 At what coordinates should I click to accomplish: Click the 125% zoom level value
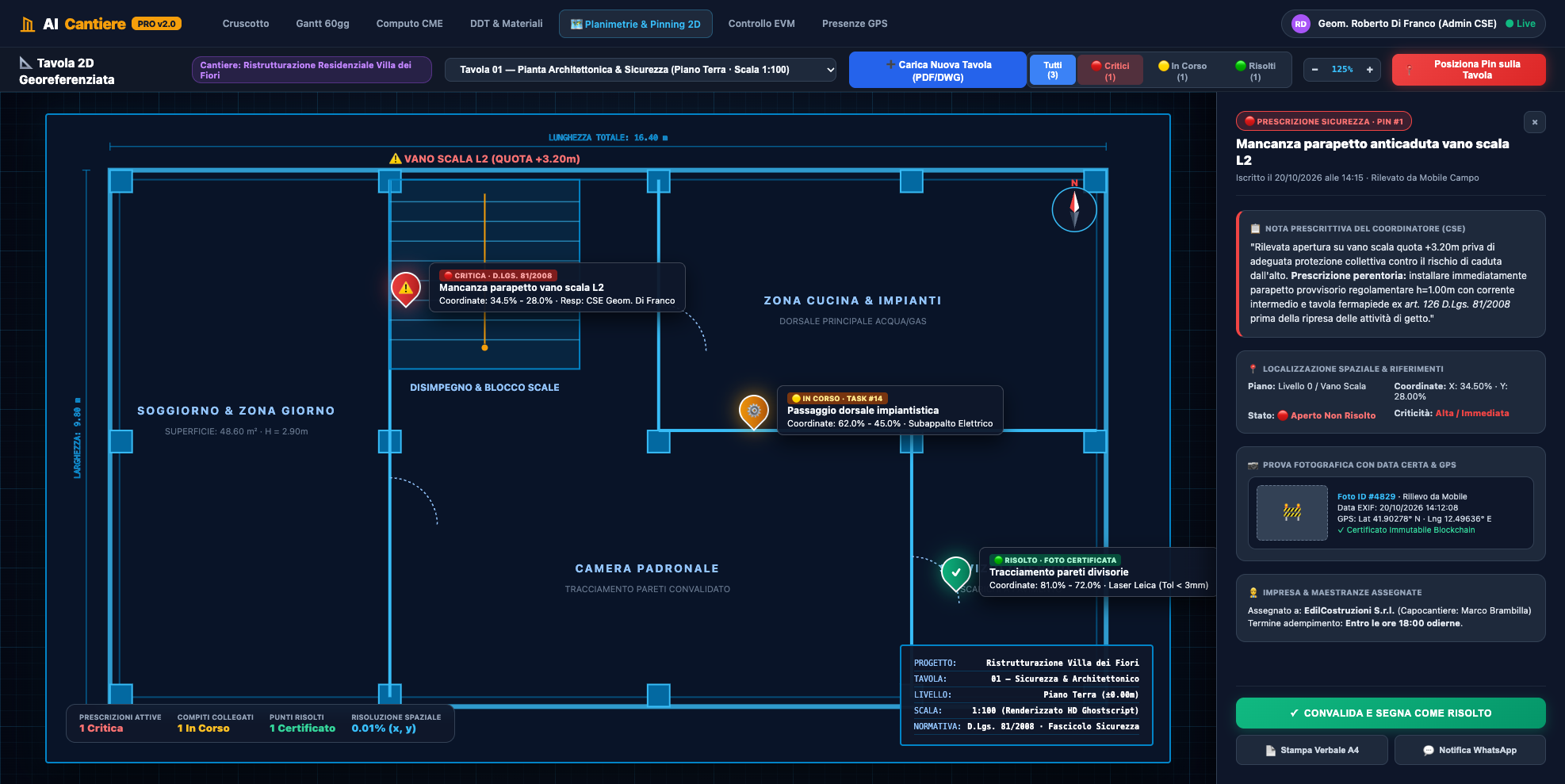pos(1342,70)
